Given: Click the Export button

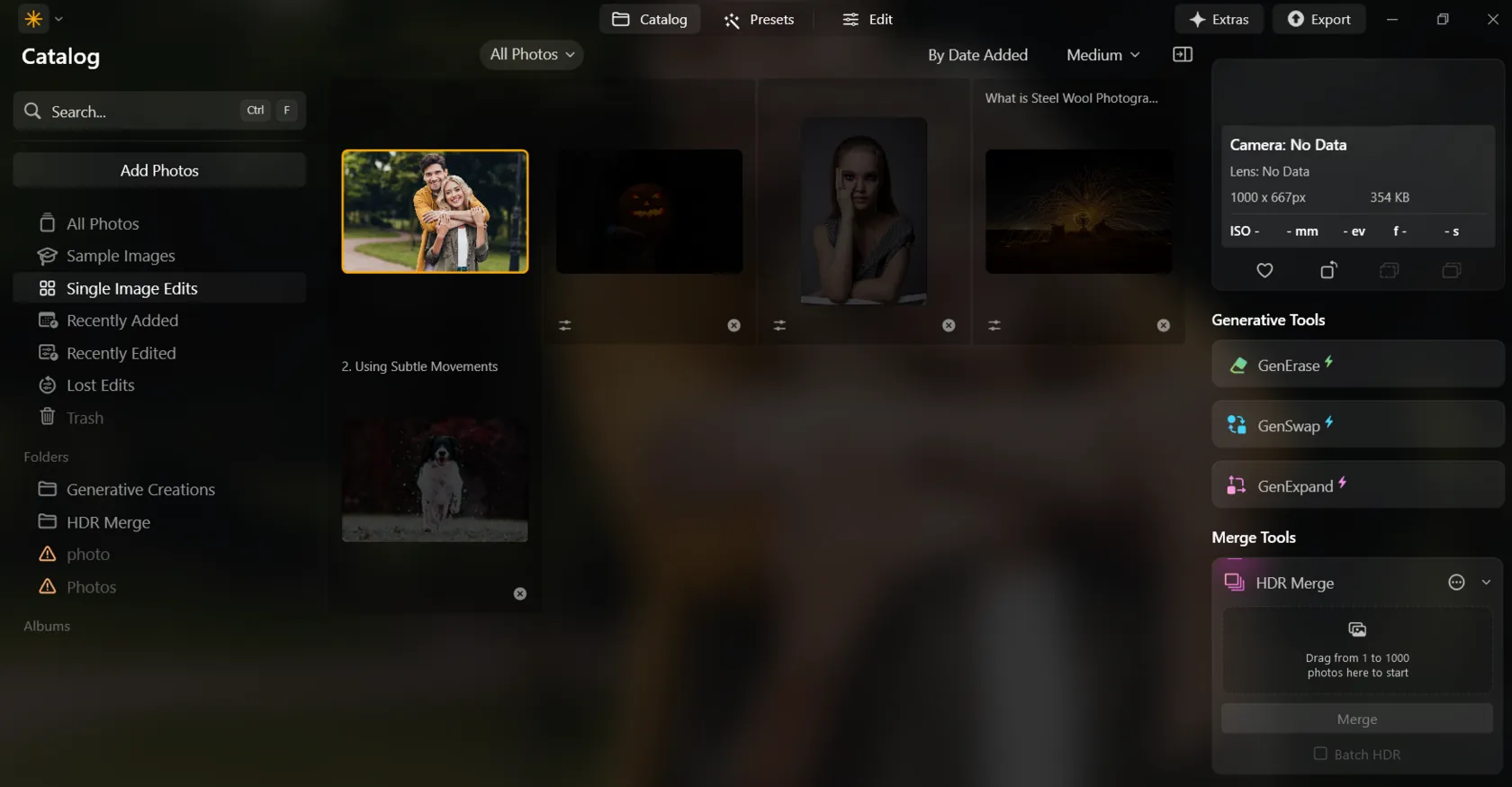Looking at the screenshot, I should point(1318,19).
